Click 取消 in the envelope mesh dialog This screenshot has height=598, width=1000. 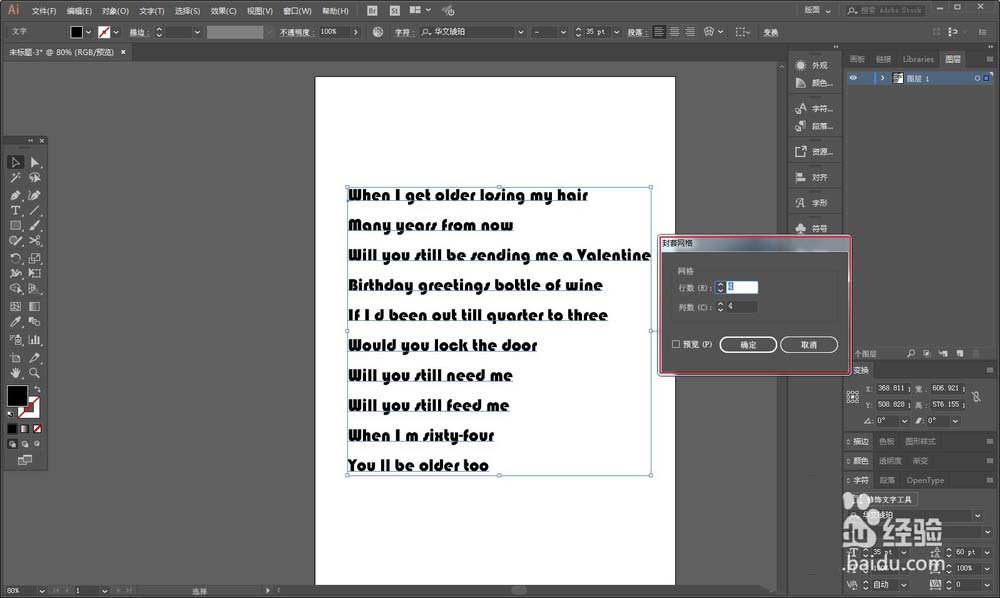(x=809, y=345)
